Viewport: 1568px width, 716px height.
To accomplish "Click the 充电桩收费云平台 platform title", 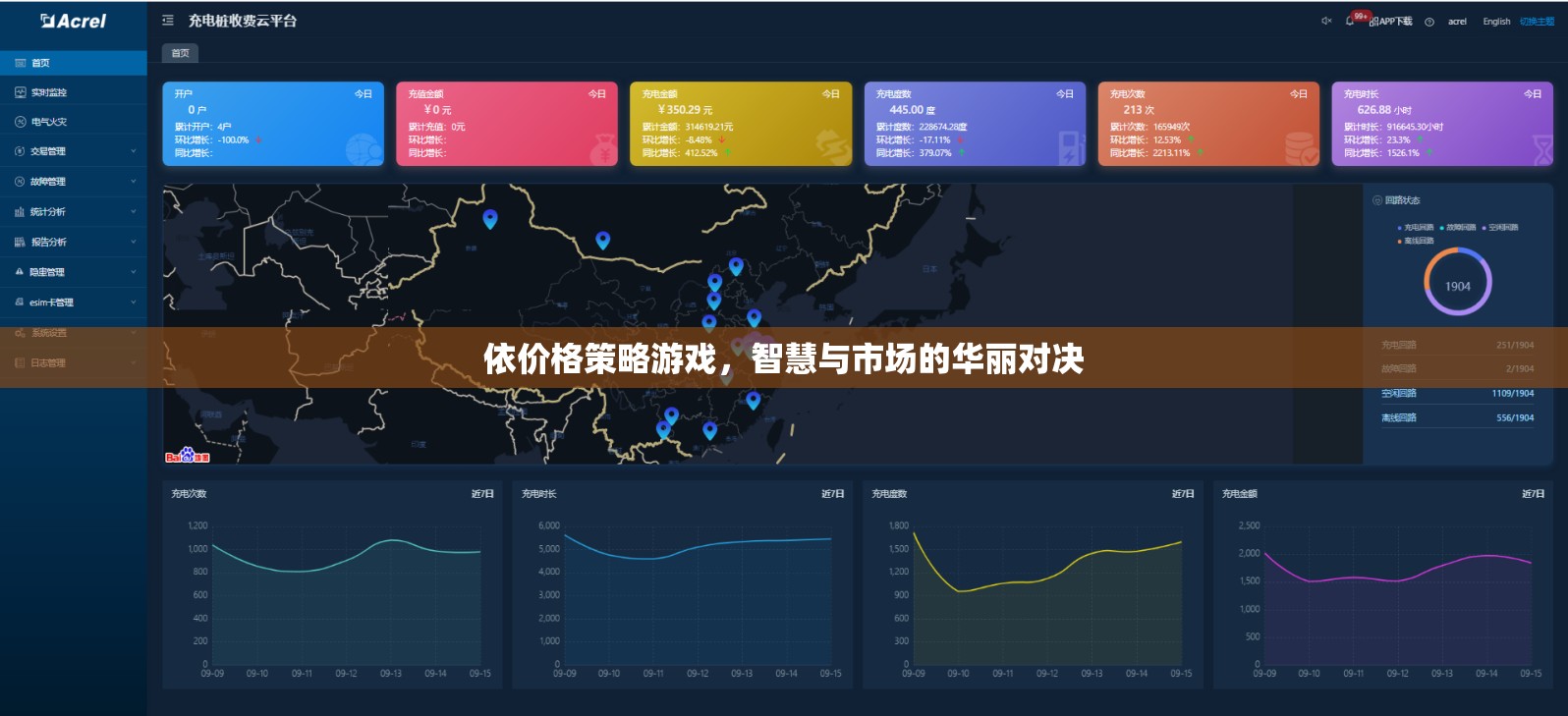I will click(243, 21).
